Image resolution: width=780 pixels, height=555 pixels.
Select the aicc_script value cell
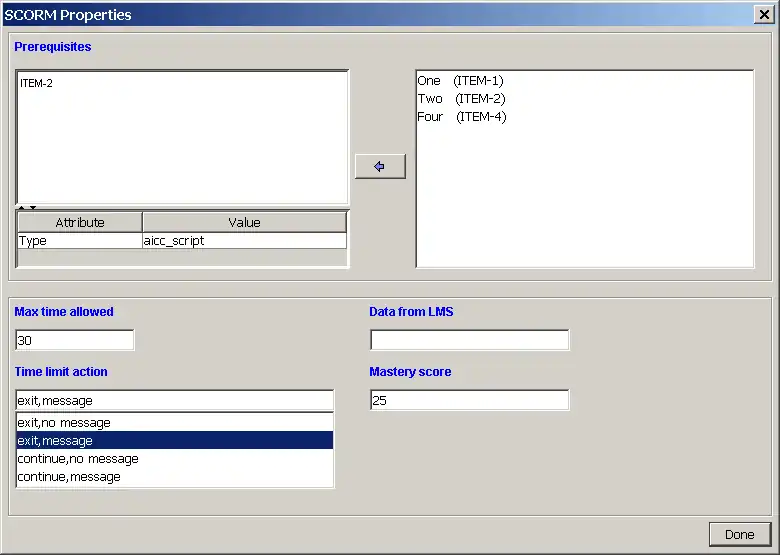[244, 241]
